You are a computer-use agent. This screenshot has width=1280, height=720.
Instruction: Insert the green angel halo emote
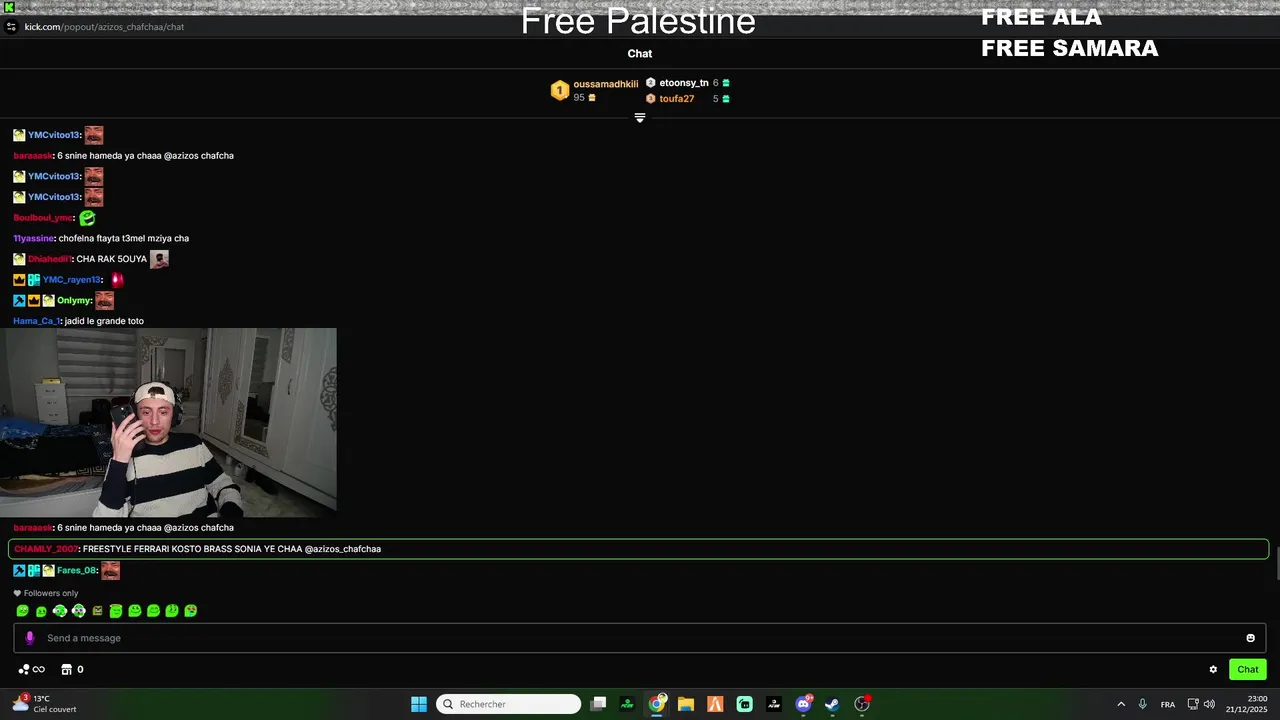click(x=116, y=611)
